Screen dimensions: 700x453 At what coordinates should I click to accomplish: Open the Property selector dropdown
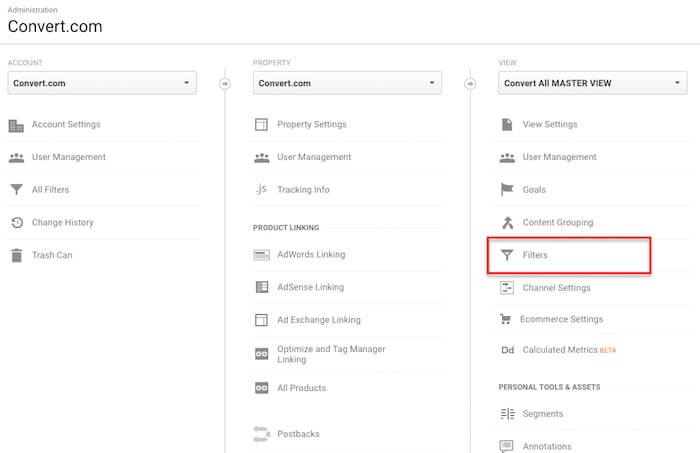coord(346,83)
